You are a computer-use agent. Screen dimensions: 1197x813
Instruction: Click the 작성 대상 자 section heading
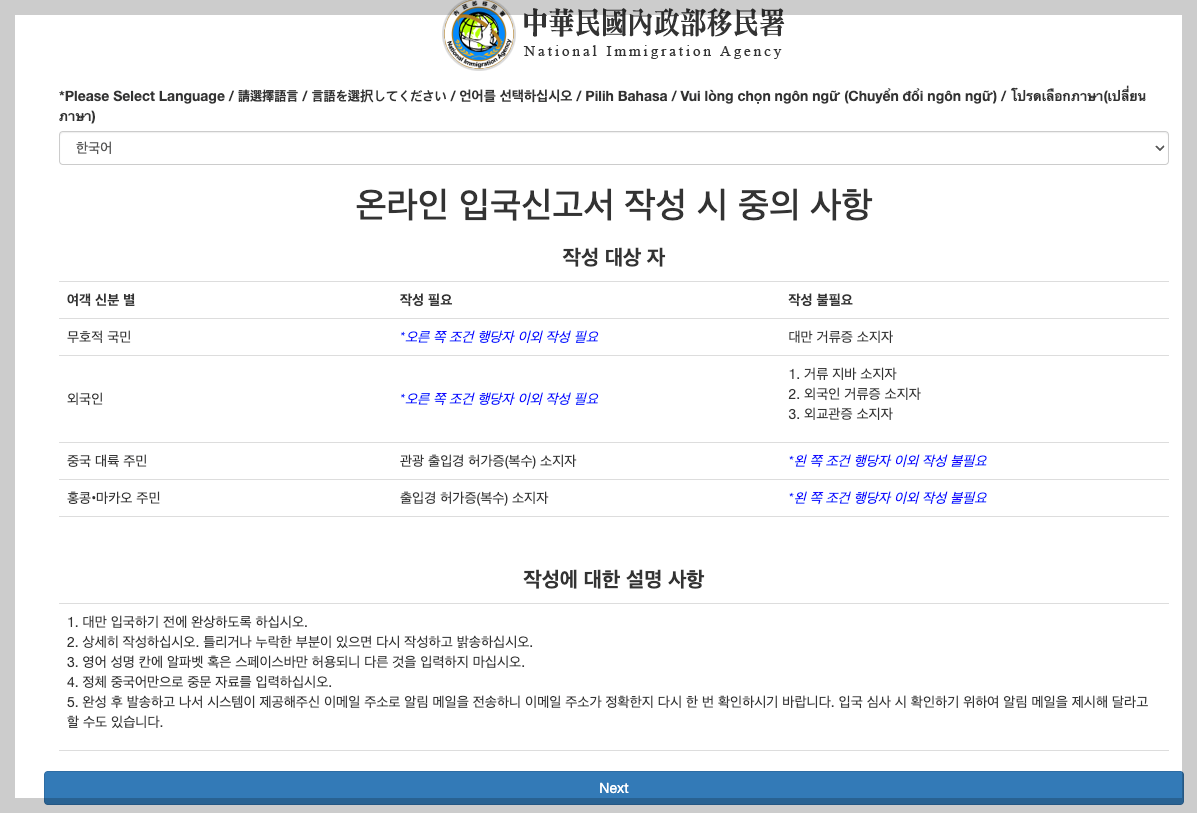(613, 256)
